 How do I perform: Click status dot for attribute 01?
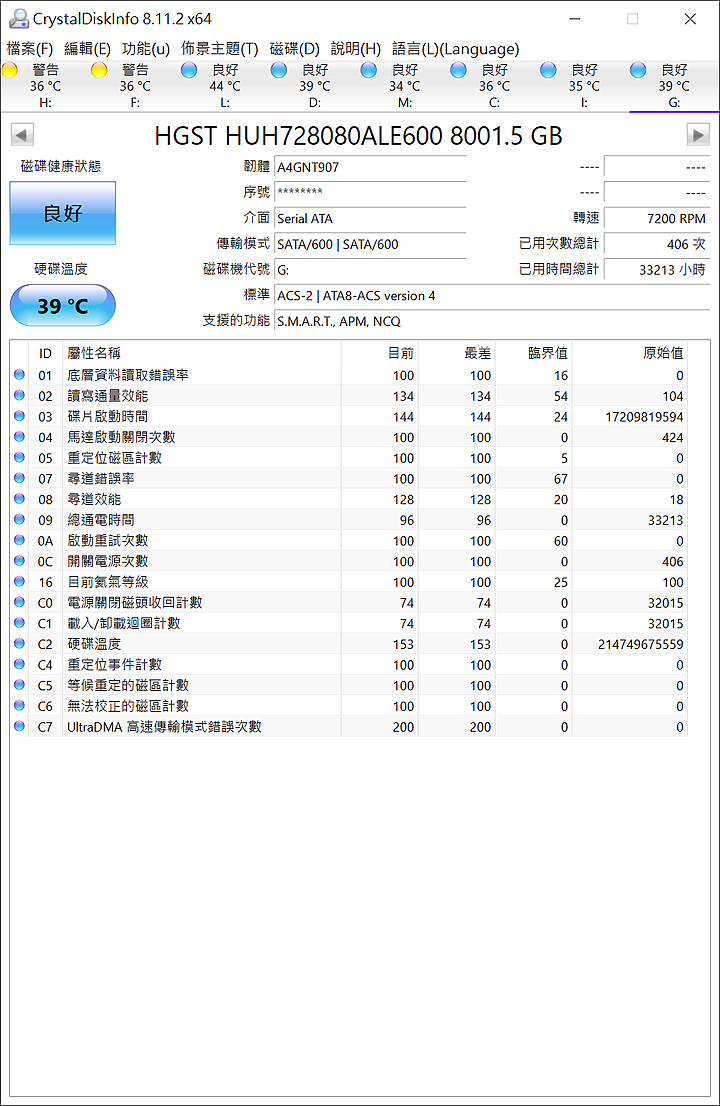tap(20, 375)
